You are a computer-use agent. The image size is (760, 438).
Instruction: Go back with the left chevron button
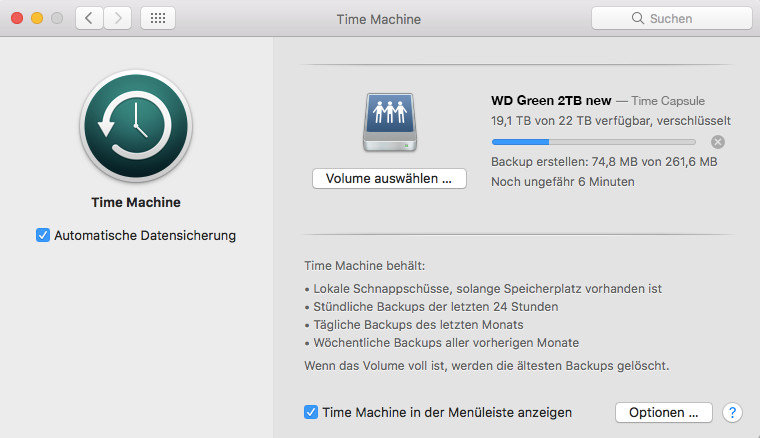coord(89,18)
